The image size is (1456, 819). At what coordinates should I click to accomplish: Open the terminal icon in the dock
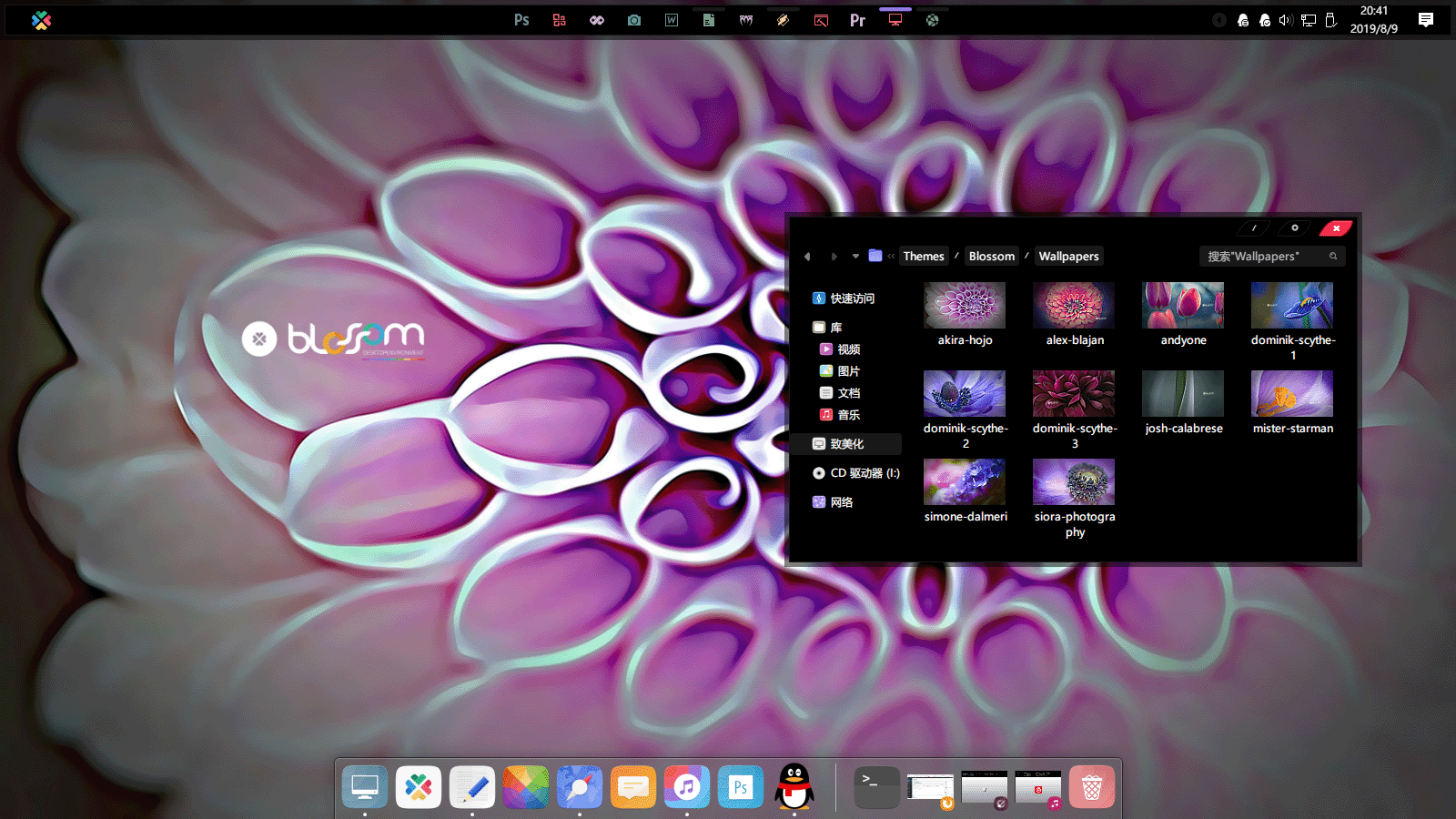point(876,787)
